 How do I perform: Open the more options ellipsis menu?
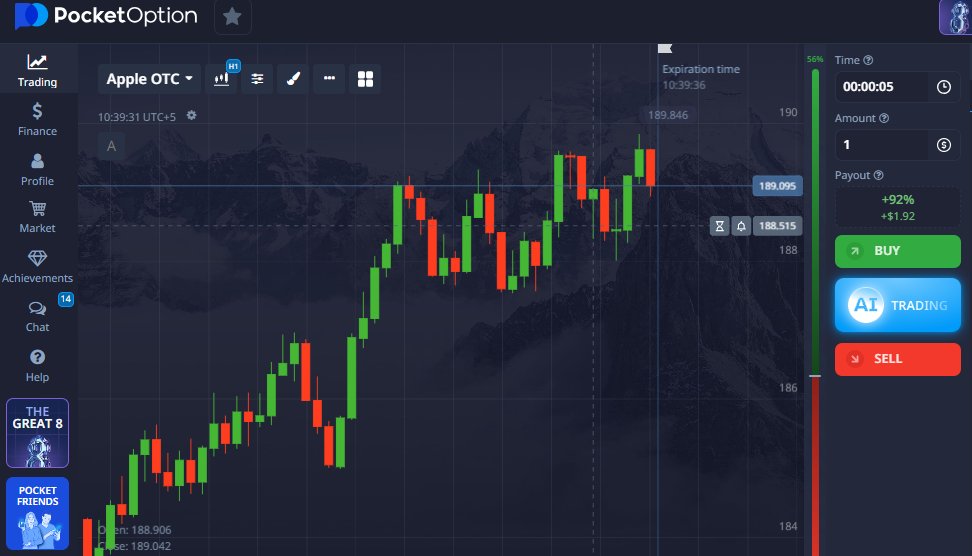pos(329,79)
